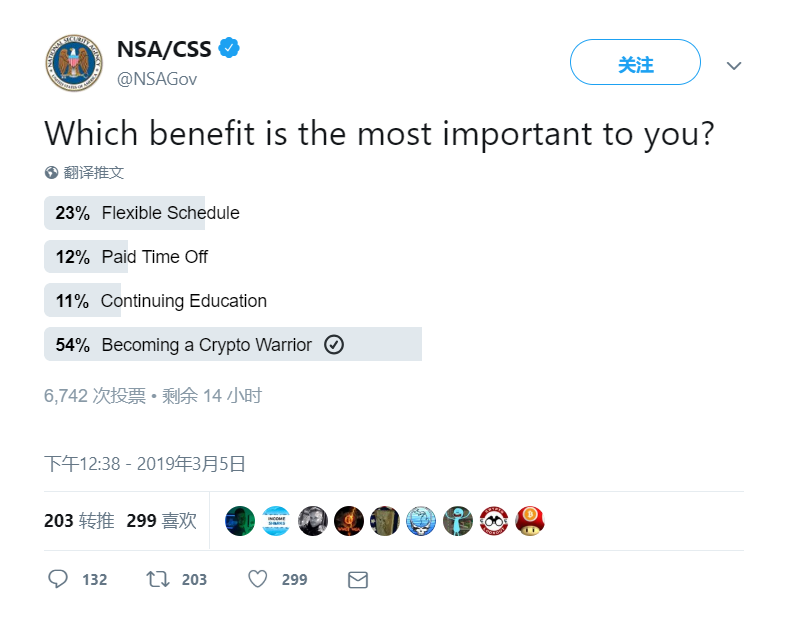
Task: Click the retweet arrows icon
Action: coord(157,579)
